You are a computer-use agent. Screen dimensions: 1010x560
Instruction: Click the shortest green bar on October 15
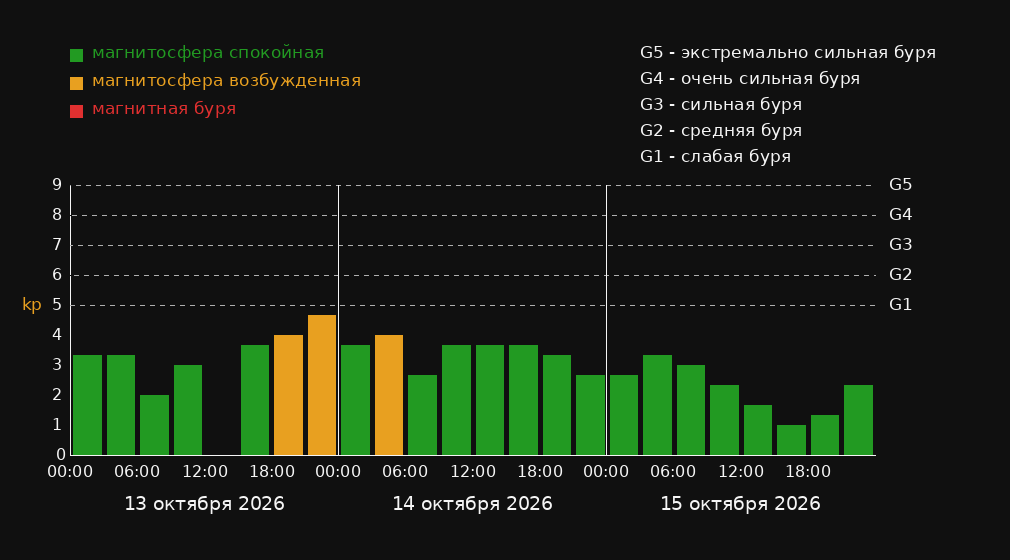click(x=792, y=440)
